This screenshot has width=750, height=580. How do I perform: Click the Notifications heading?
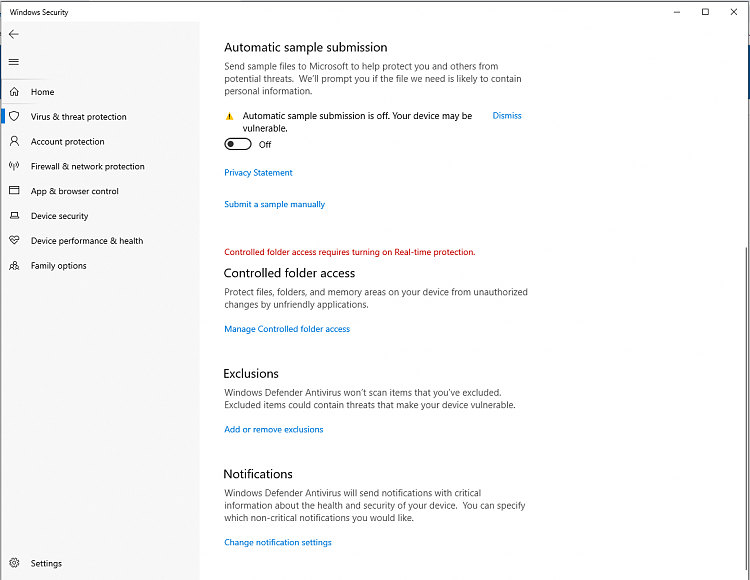[258, 474]
